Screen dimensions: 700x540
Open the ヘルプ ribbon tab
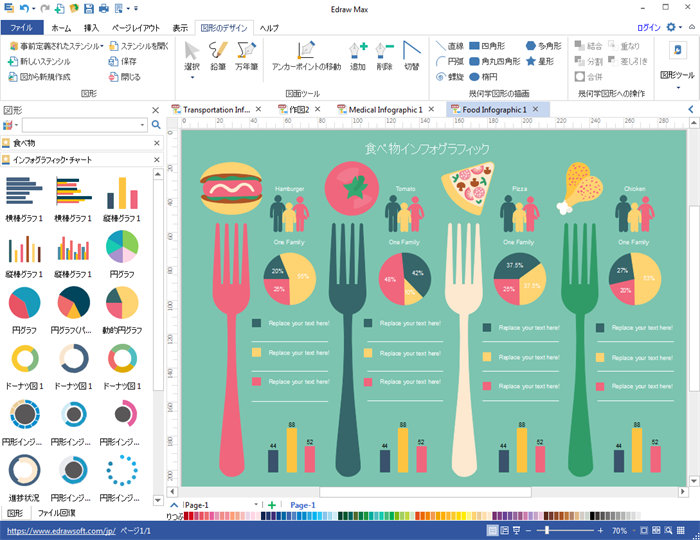click(x=269, y=28)
